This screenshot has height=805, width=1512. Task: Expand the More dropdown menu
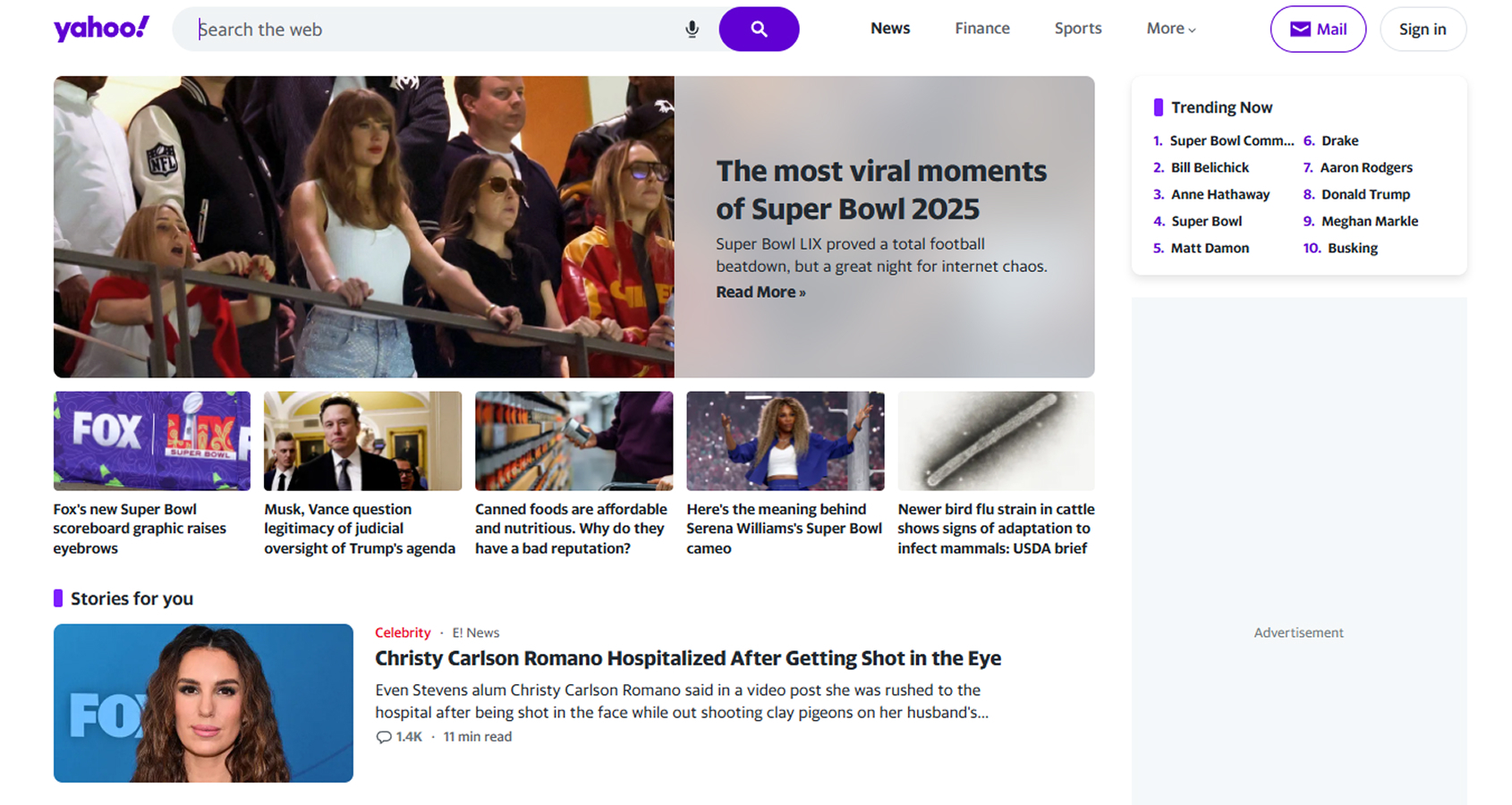point(1170,29)
